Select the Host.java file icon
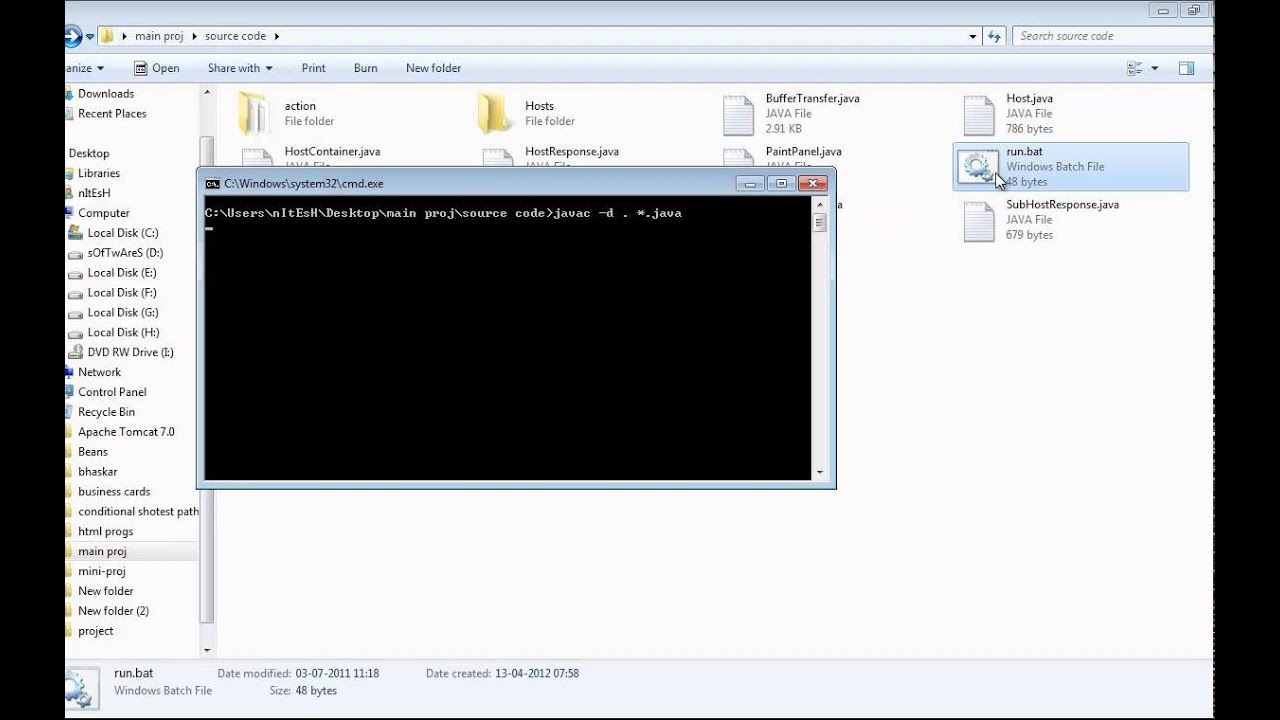 point(979,114)
